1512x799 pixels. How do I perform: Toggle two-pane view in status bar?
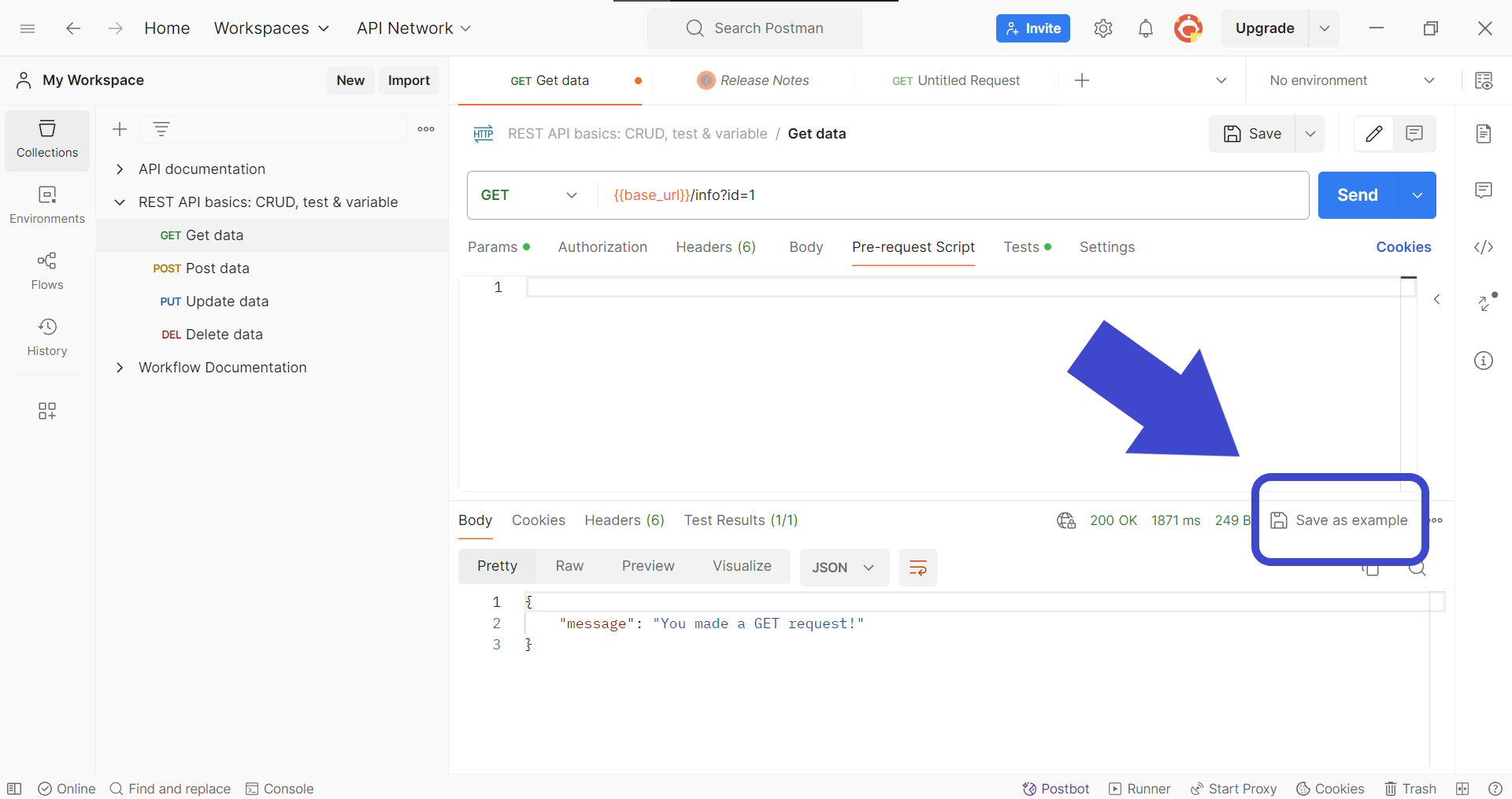pos(1462,789)
